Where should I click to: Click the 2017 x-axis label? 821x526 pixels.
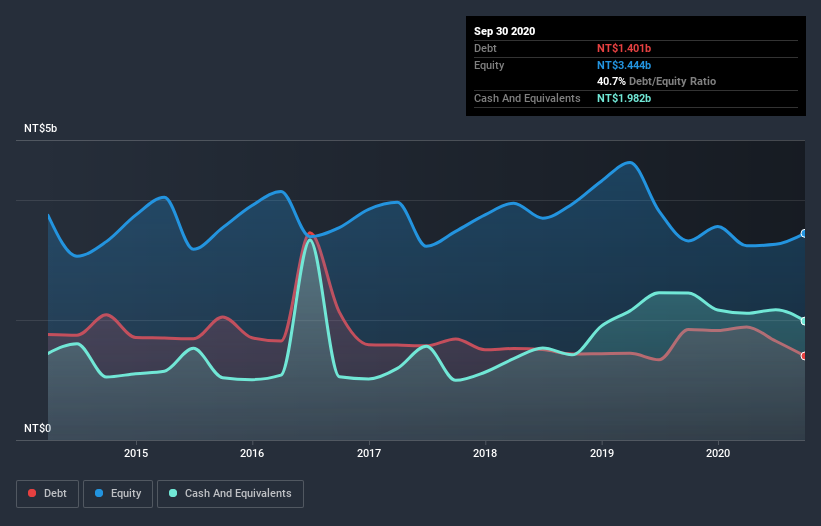(369, 453)
